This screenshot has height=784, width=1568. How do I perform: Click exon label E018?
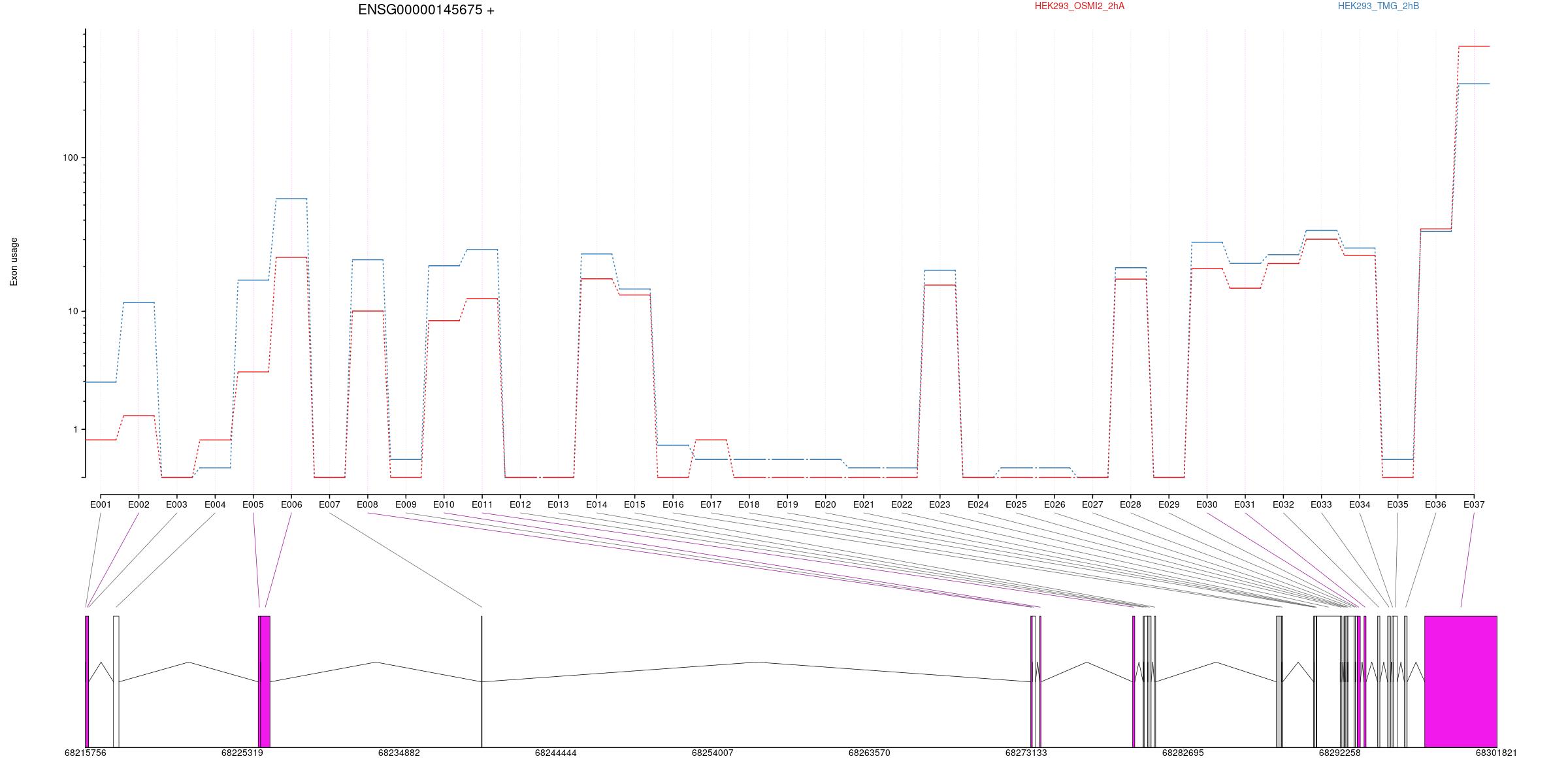tap(749, 504)
